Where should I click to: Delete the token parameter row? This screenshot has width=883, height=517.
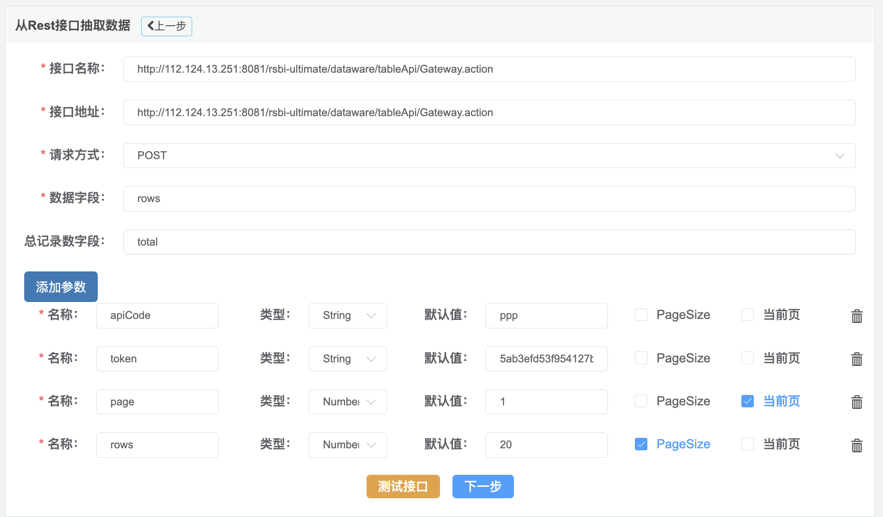856,359
